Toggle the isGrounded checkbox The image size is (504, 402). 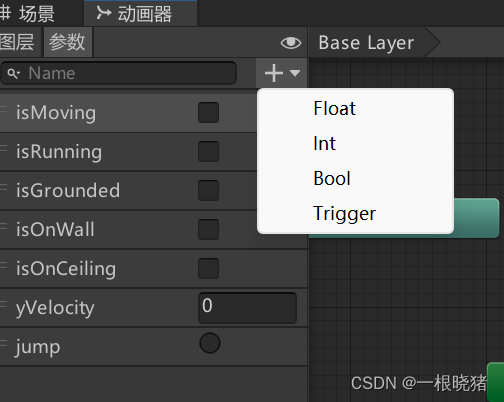(208, 190)
